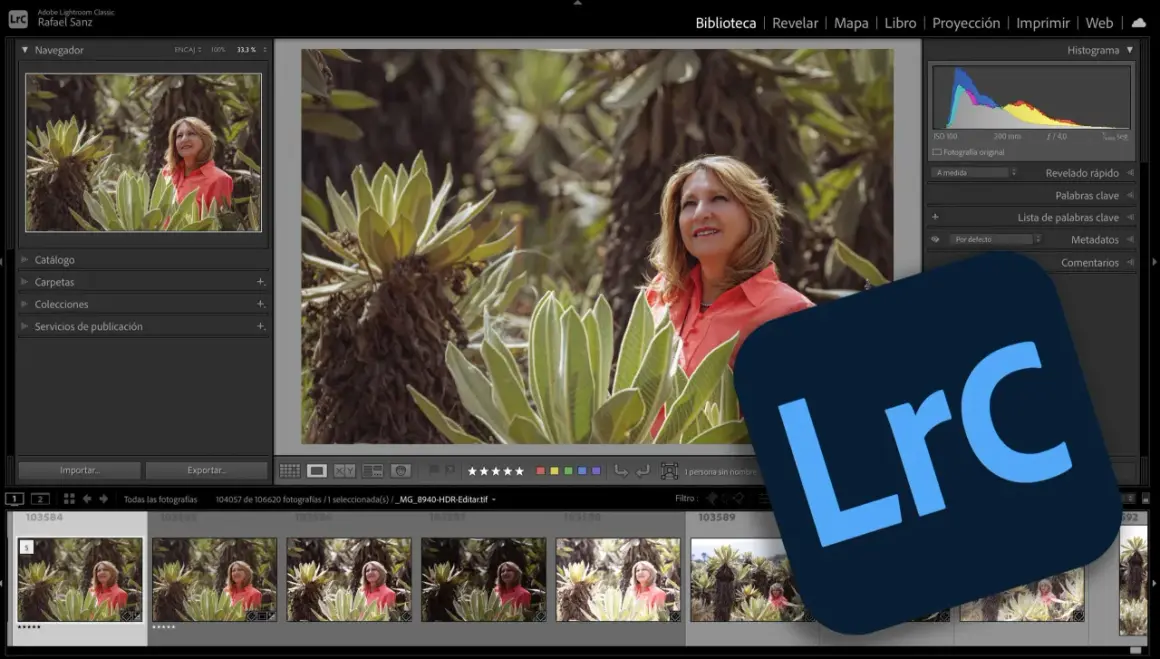Collapse the Navegador panel
Image resolution: width=1160 pixels, height=659 pixels.
[24, 50]
